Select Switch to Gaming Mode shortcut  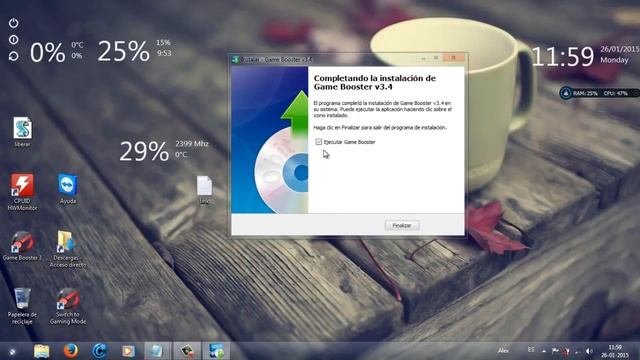coord(68,306)
